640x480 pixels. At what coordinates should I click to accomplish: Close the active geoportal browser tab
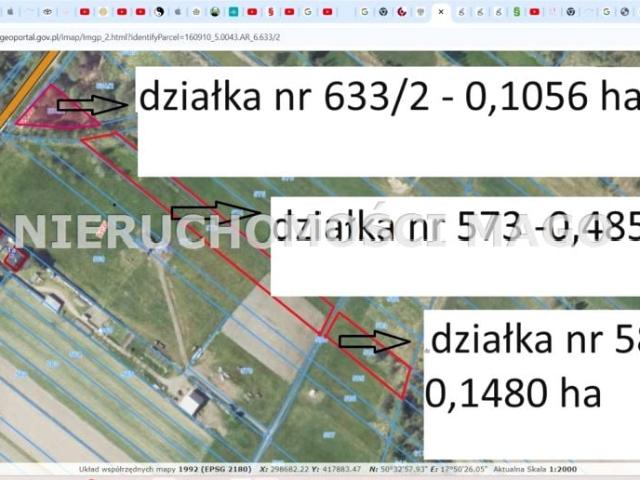(441, 12)
